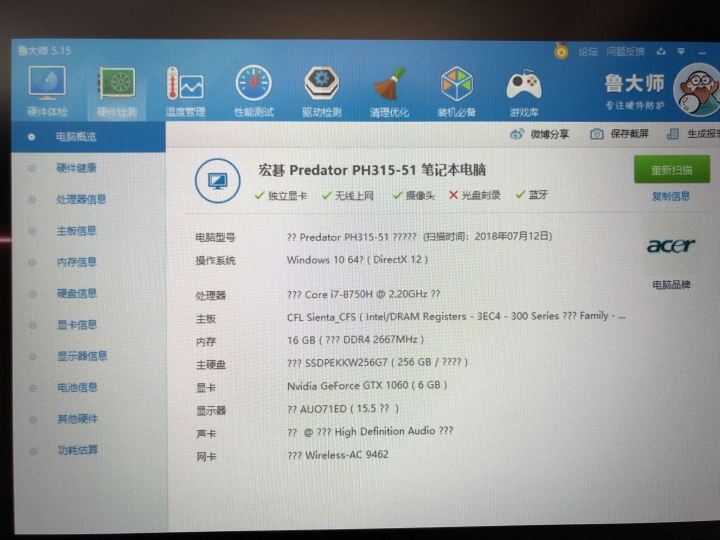
Task: Click the SSDPEKKW256G7 disk value
Action: (x=377, y=362)
